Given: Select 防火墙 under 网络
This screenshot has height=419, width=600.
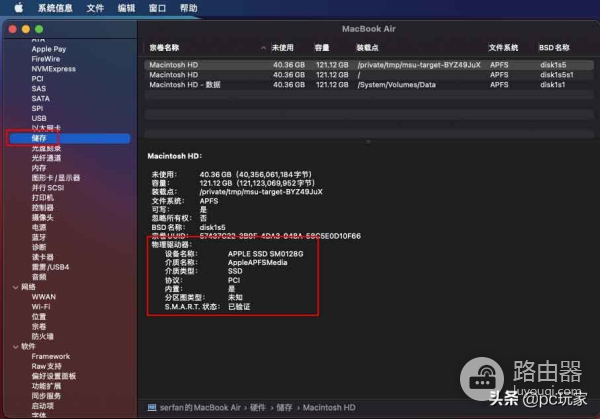Looking at the screenshot, I should pyautogui.click(x=42, y=337).
